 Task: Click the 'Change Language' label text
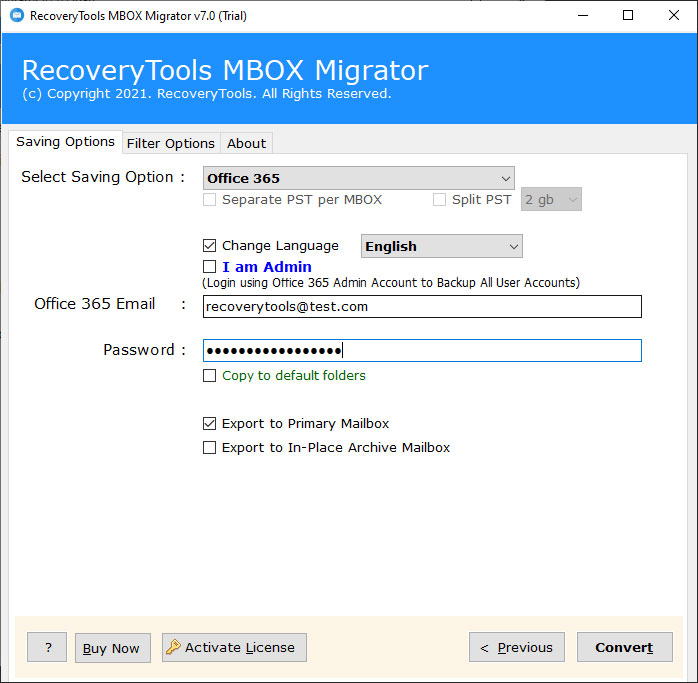coord(280,245)
